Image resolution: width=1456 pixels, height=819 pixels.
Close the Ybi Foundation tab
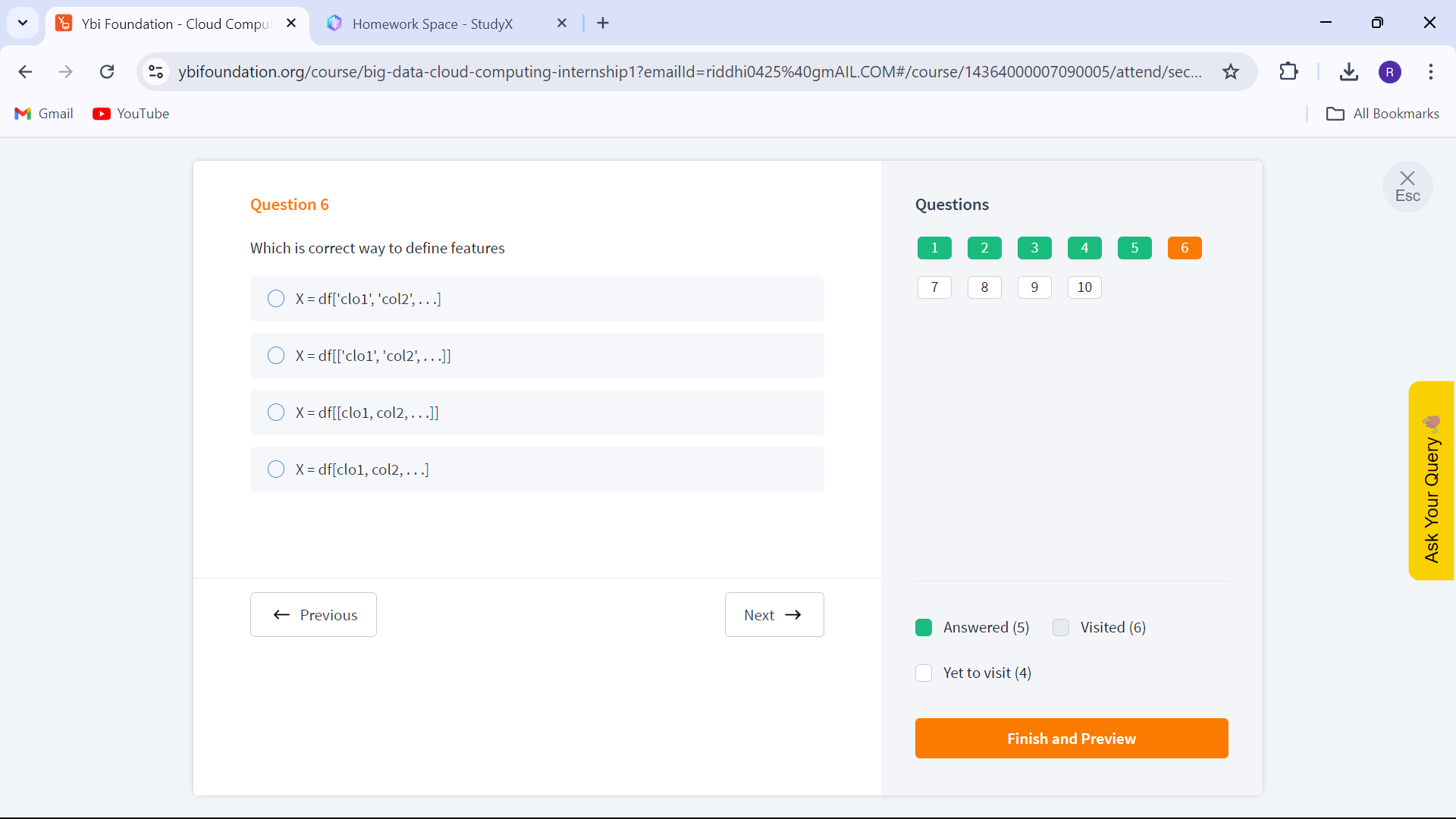(291, 23)
